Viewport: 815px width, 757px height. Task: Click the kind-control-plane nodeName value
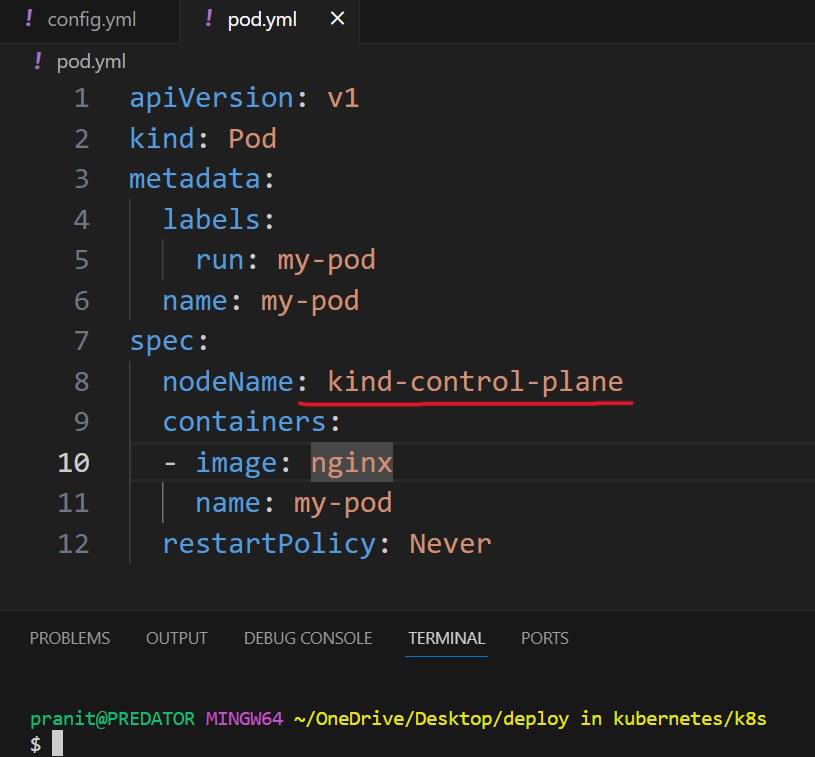tap(475, 381)
